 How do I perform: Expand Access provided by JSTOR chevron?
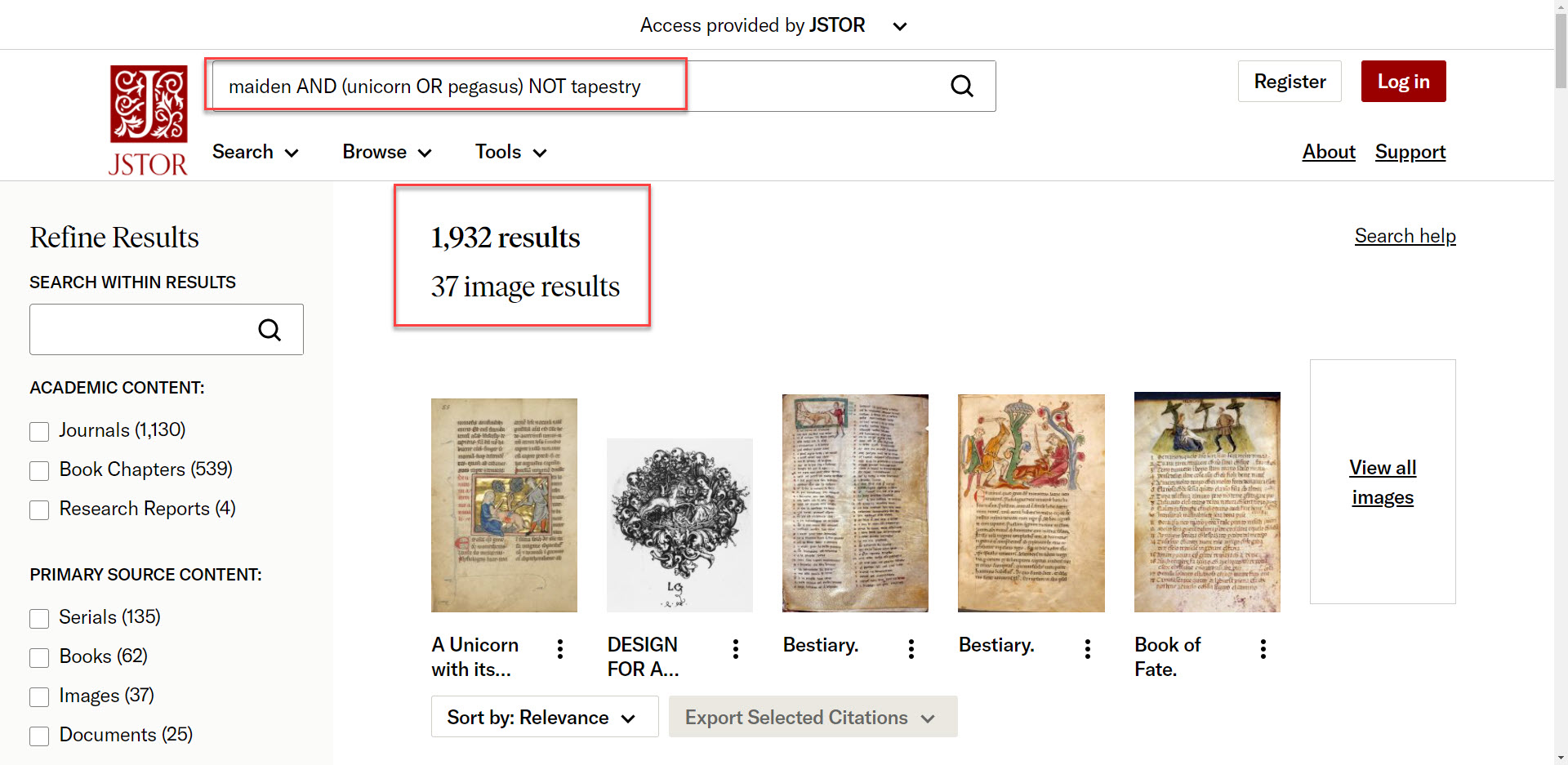(x=900, y=26)
